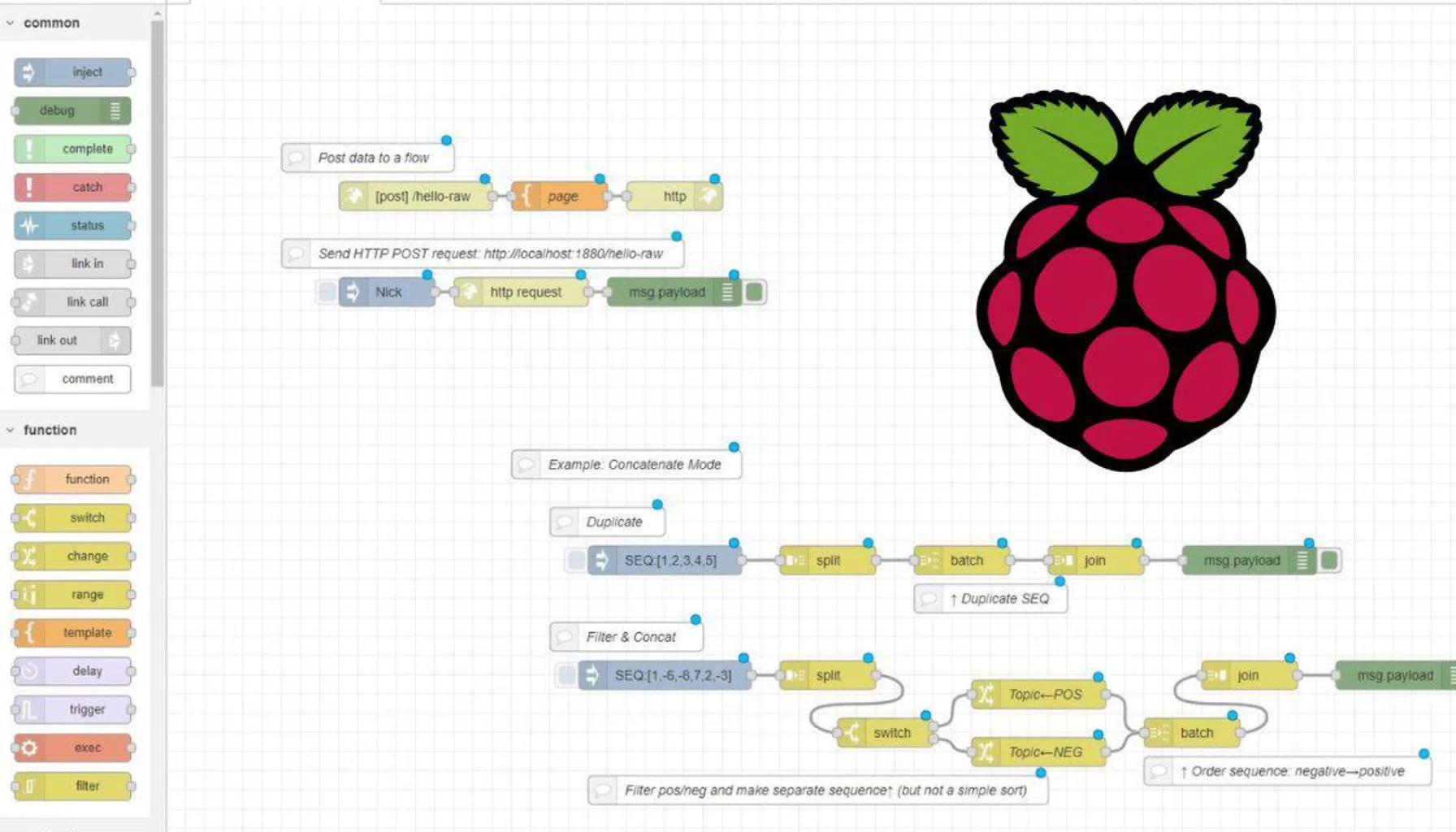Image resolution: width=1456 pixels, height=832 pixels.
Task: Pick the trigger node from palette
Action: (72, 709)
